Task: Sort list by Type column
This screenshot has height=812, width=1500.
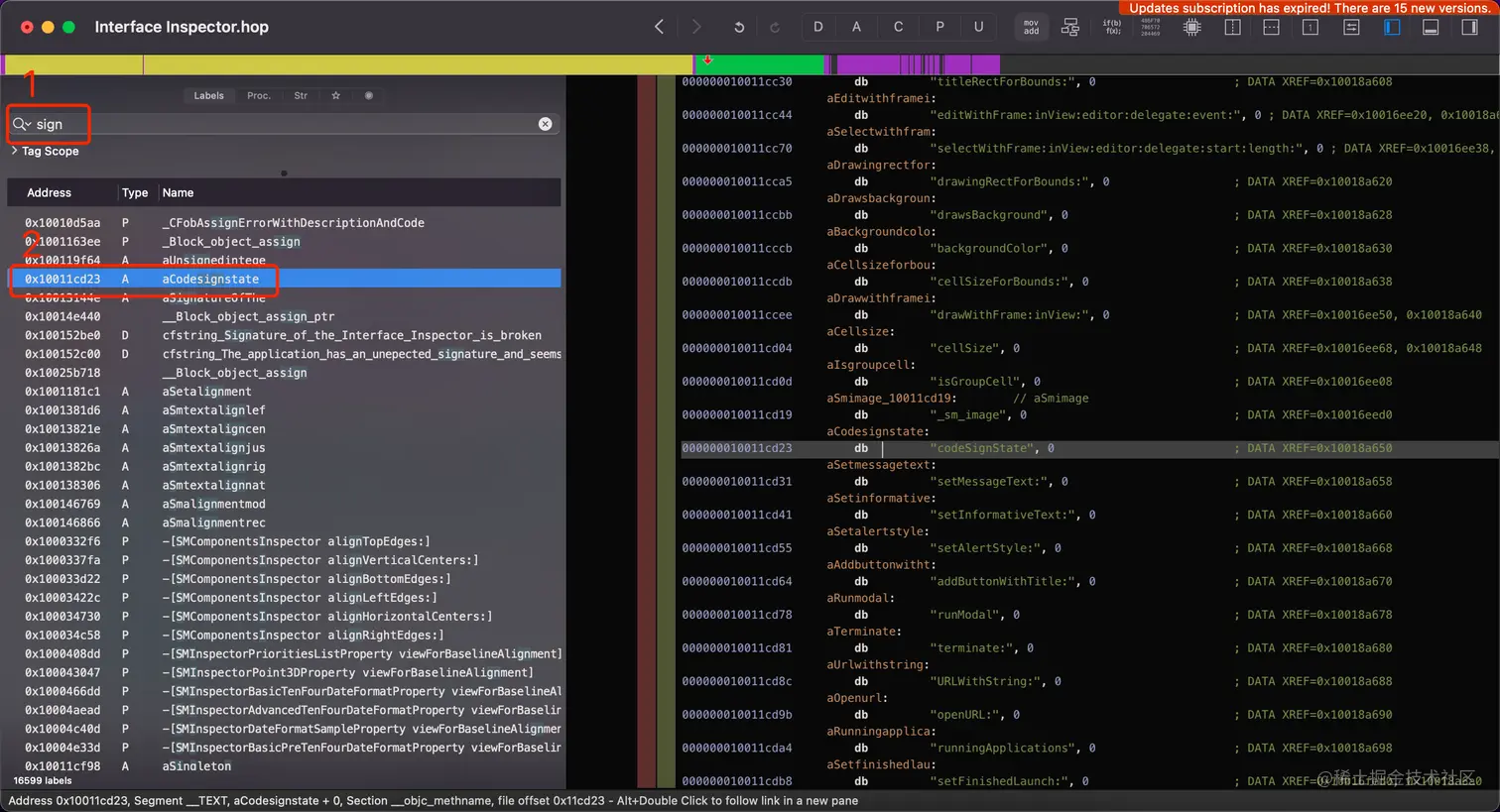Action: pos(135,192)
